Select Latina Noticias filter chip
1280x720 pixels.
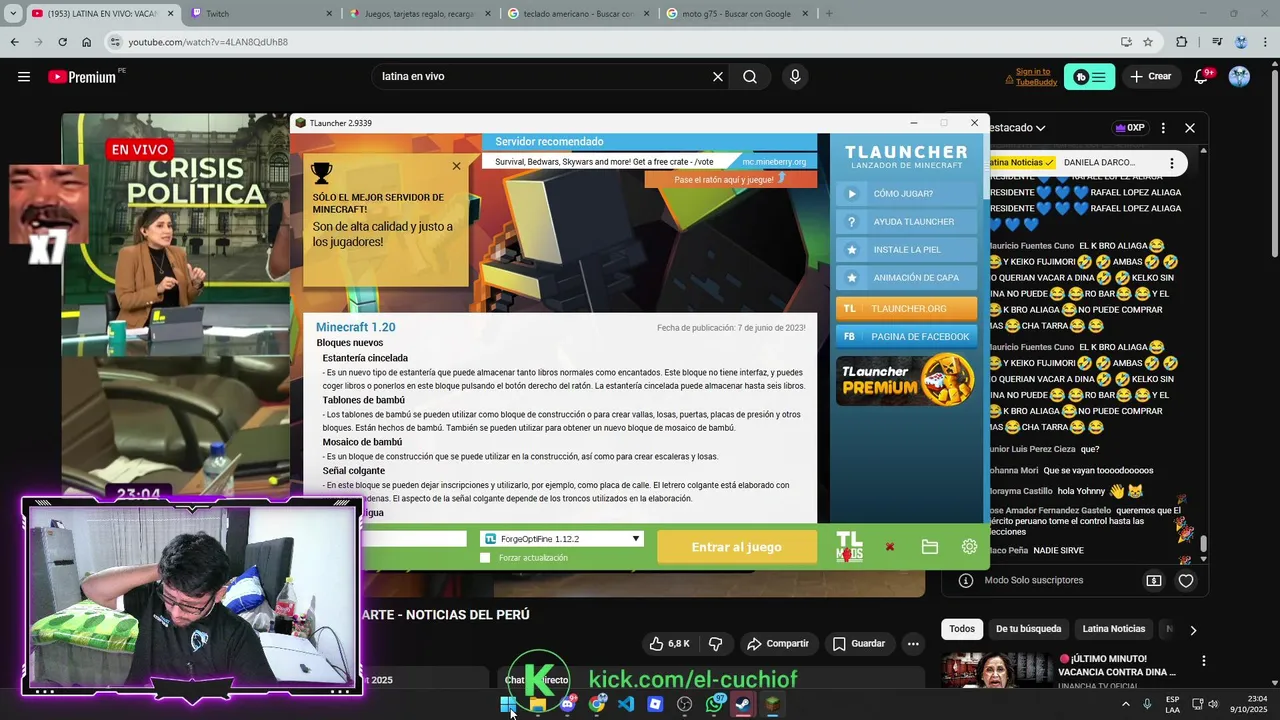pyautogui.click(x=1114, y=629)
